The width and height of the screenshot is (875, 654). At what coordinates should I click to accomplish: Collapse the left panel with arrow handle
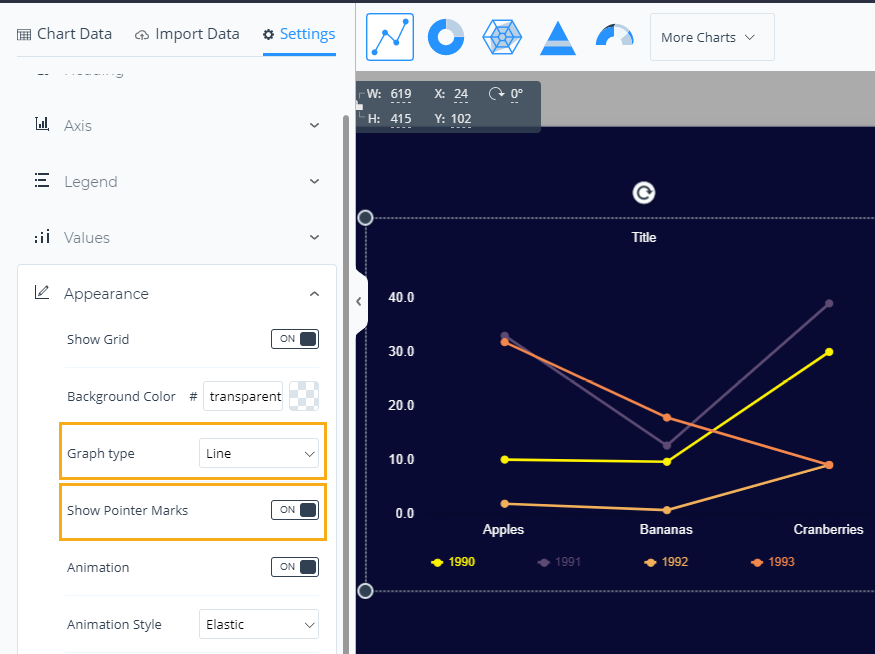pyautogui.click(x=359, y=301)
